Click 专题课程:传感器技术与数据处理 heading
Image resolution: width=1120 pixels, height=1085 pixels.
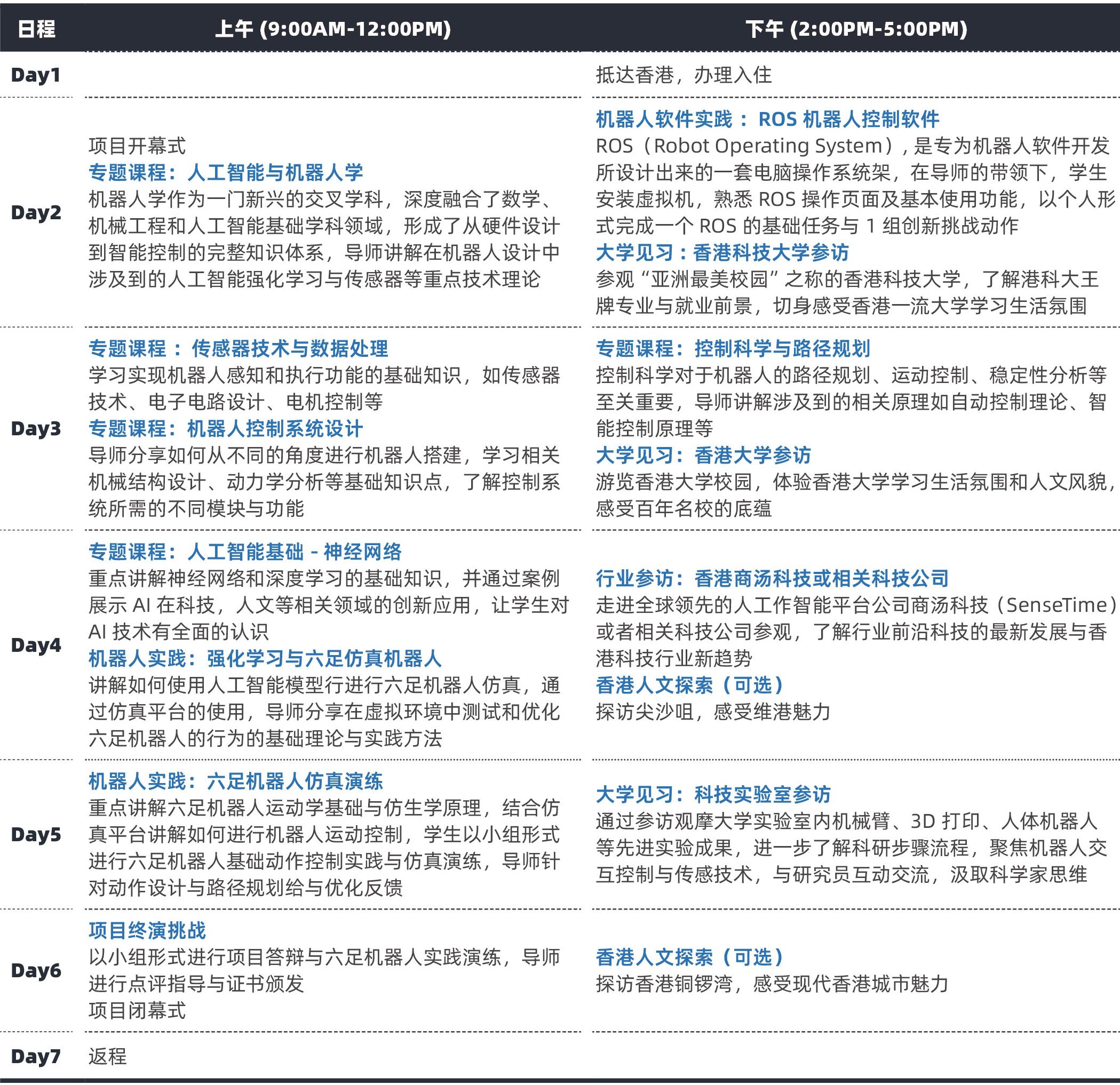tap(239, 348)
